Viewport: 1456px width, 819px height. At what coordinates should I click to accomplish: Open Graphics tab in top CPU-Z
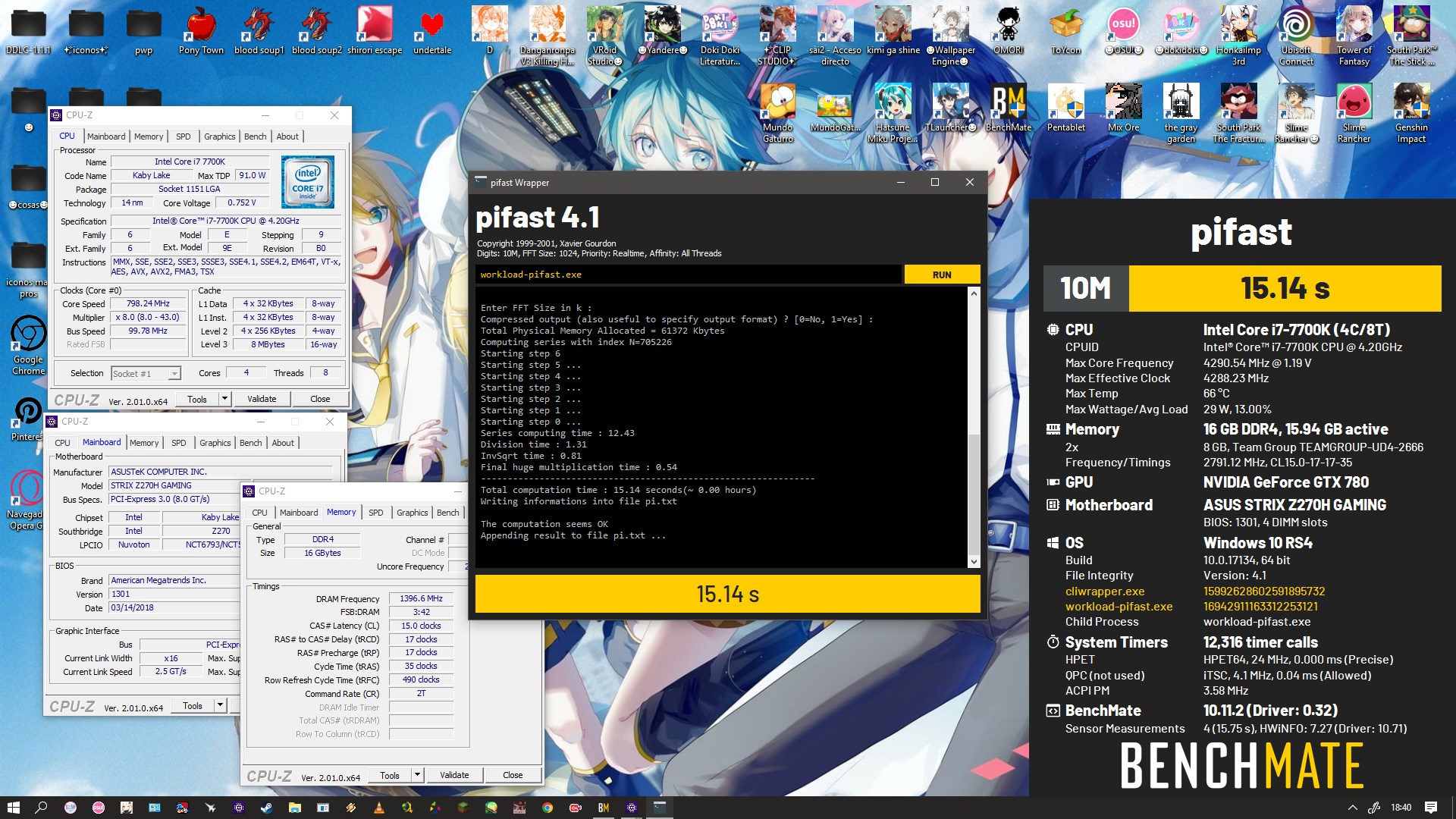coord(219,136)
